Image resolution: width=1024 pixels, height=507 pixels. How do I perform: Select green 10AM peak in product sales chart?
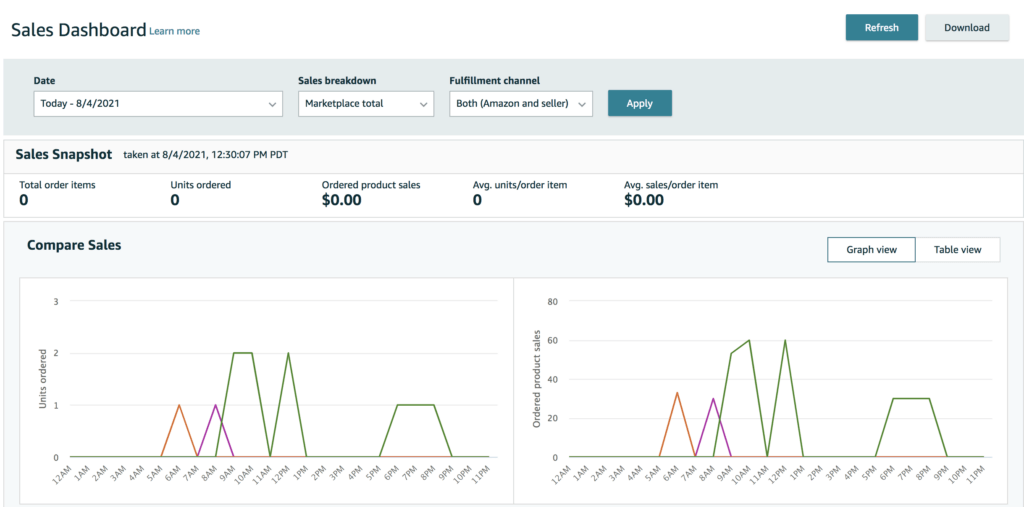tap(749, 341)
